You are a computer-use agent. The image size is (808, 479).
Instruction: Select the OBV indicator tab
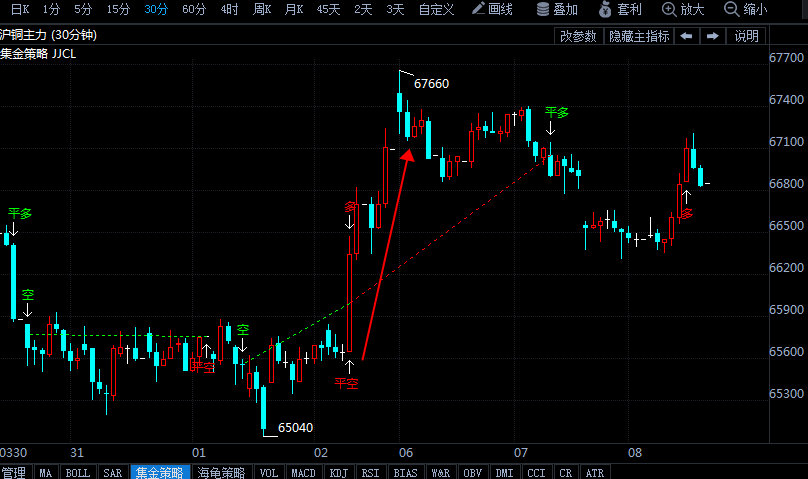[473, 472]
